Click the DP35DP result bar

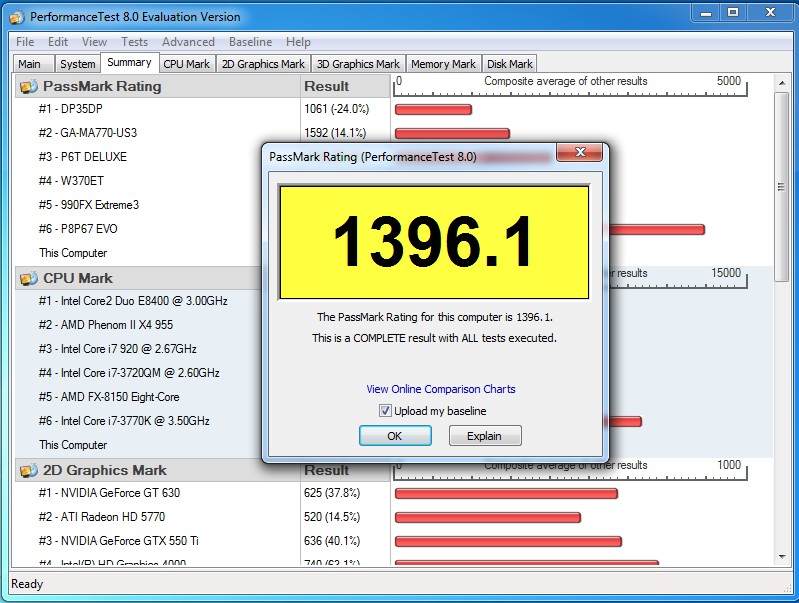(433, 109)
